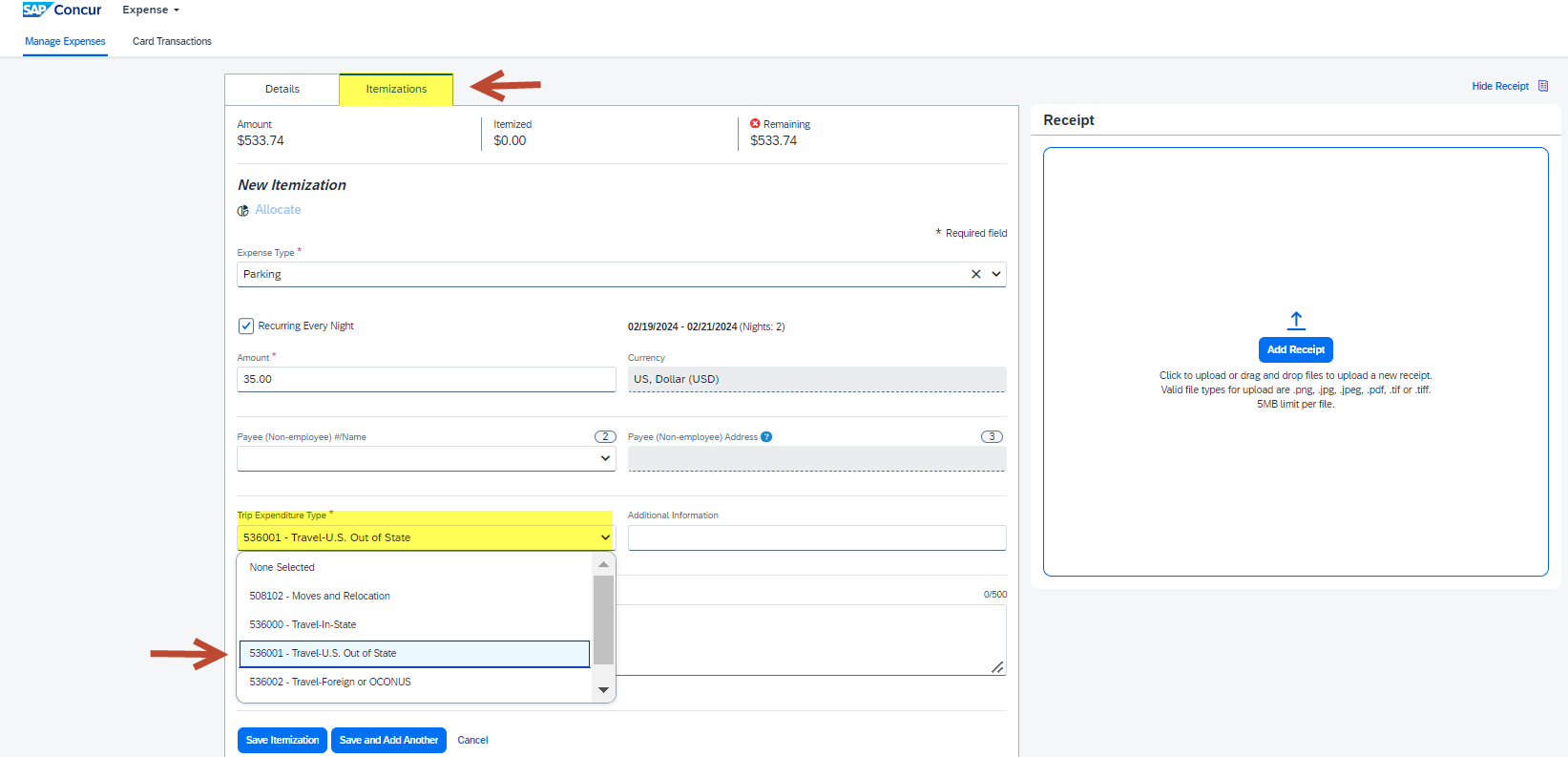The image size is (1568, 757).
Task: Clear the Parking expense type selection
Action: pos(975,274)
